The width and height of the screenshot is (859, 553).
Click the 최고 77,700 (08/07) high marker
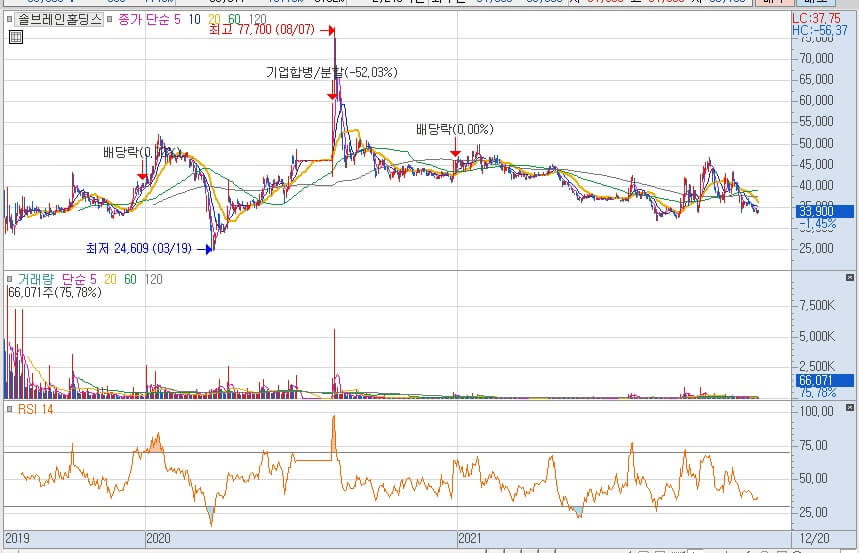tap(262, 30)
